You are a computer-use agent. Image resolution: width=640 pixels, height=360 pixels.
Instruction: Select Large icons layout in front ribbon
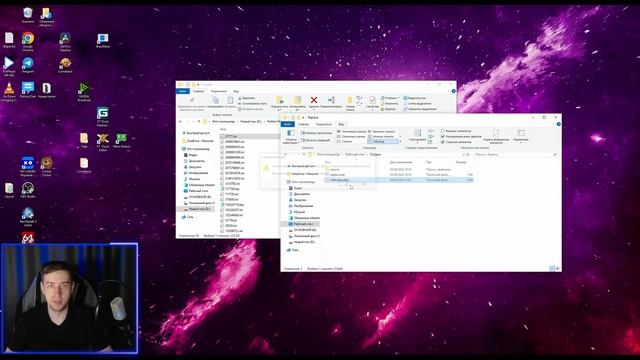[x=382, y=131]
